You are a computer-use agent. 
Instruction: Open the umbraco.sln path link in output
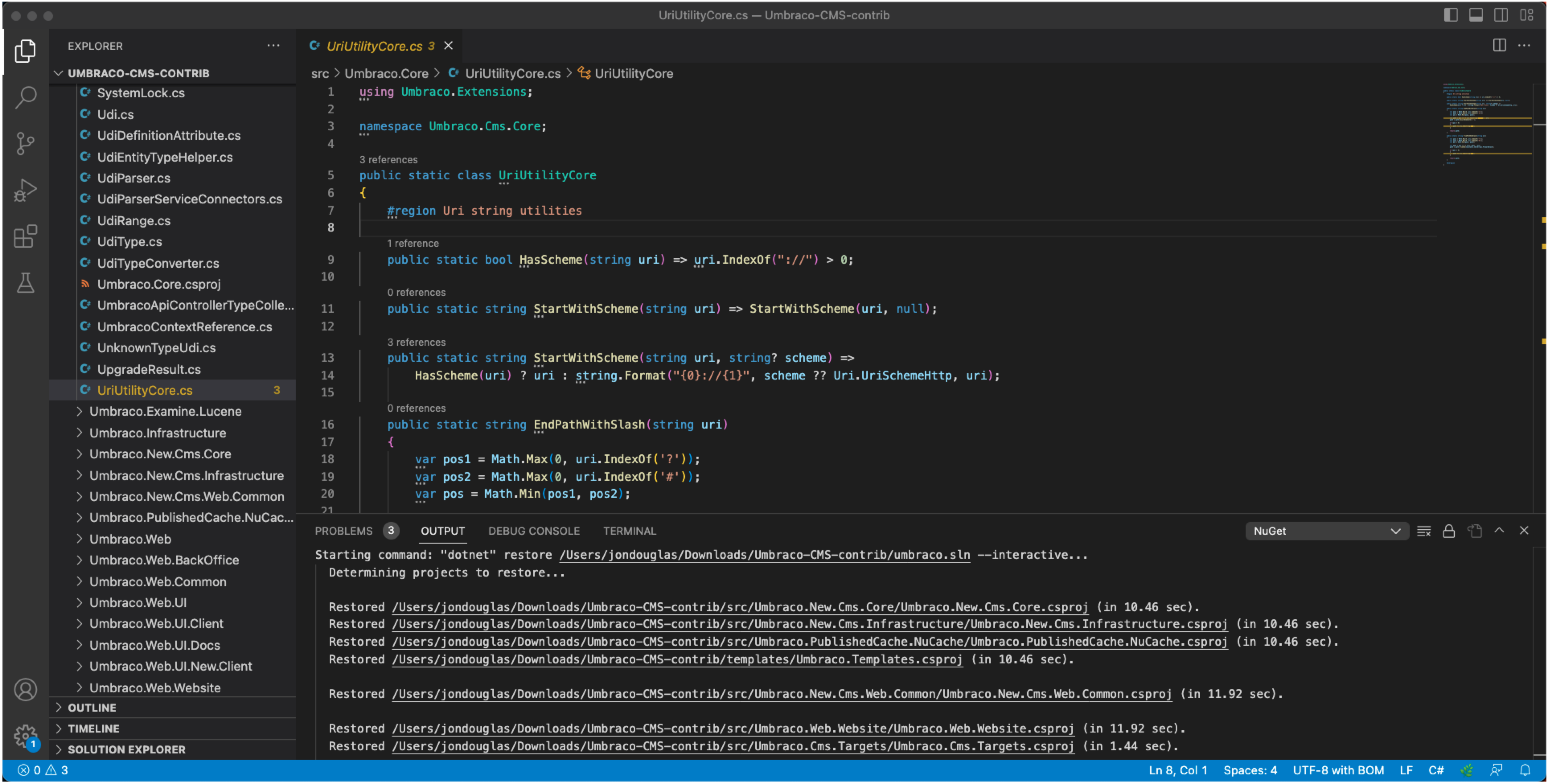pyautogui.click(x=764, y=555)
